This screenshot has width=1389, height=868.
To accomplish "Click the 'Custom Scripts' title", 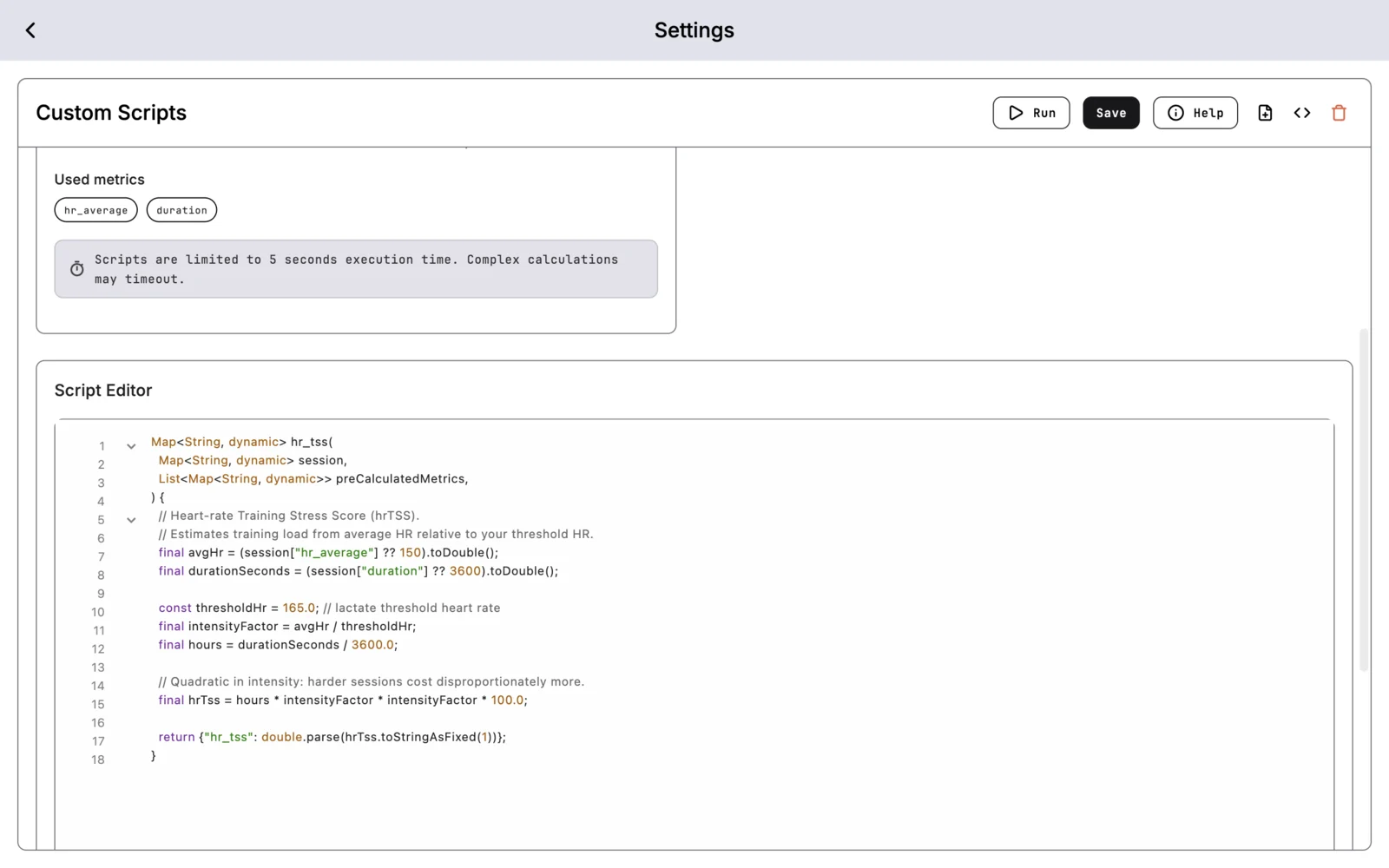I will coord(111,113).
